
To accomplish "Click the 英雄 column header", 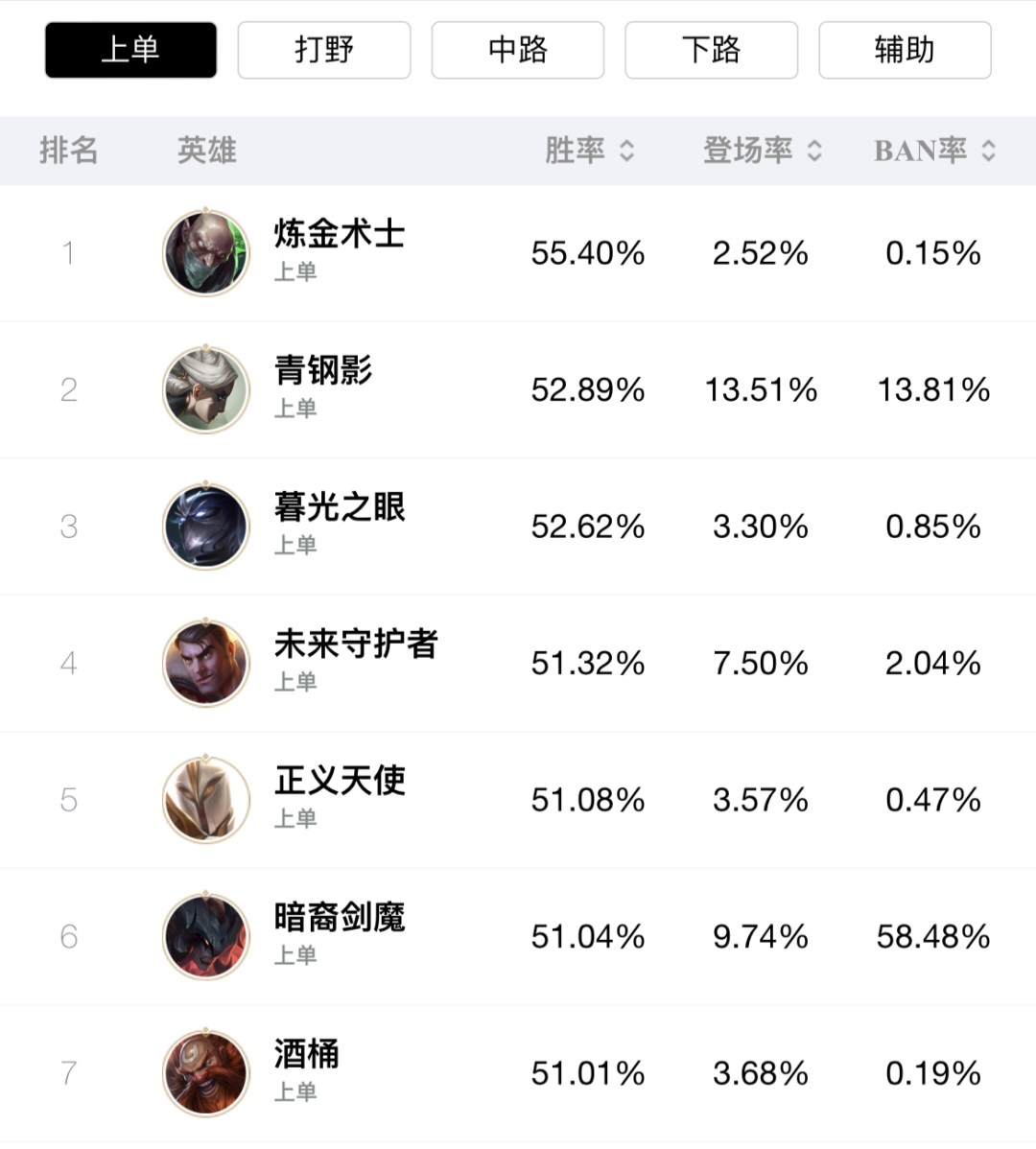I will [206, 151].
